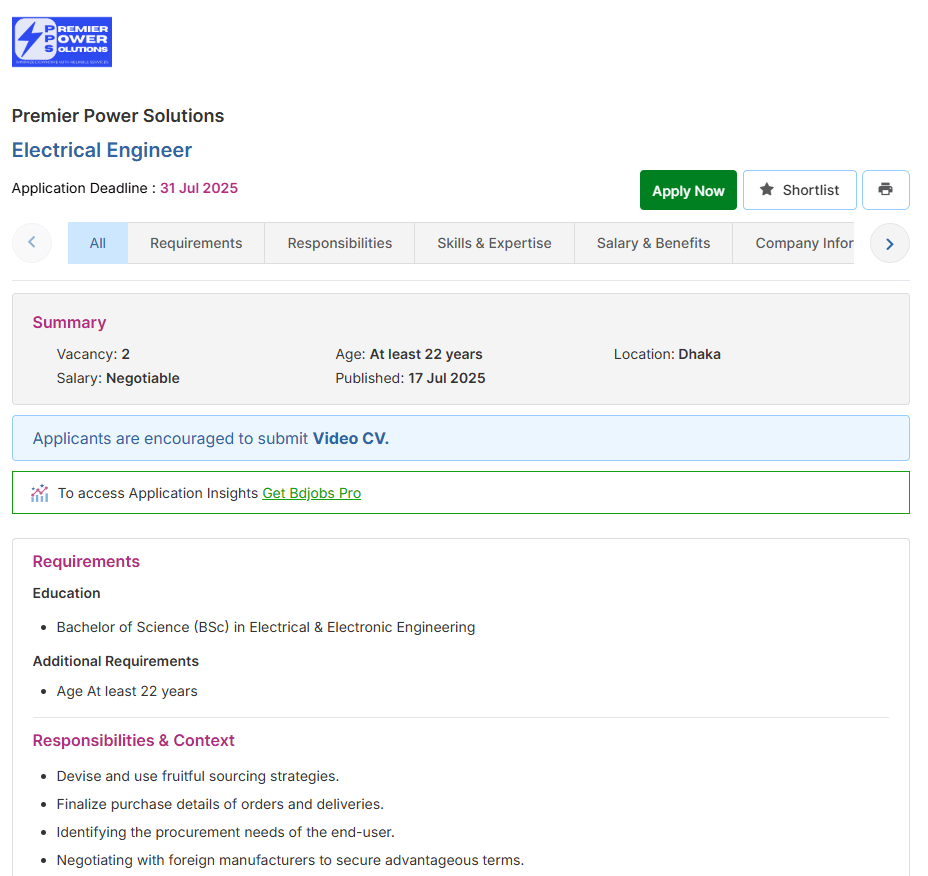Click the Vacancy: 2 entry
This screenshot has width=928, height=876.
click(x=93, y=355)
